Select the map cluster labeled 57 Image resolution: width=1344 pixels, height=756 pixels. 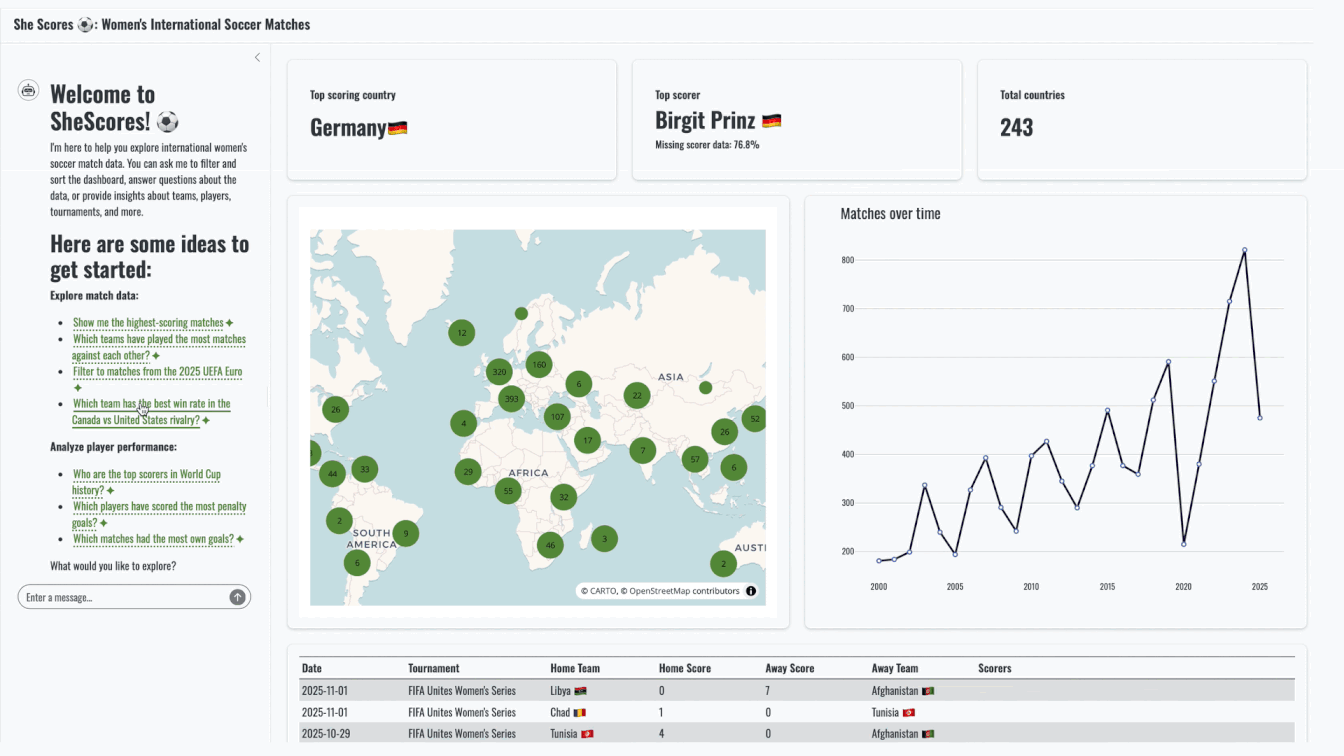click(695, 460)
